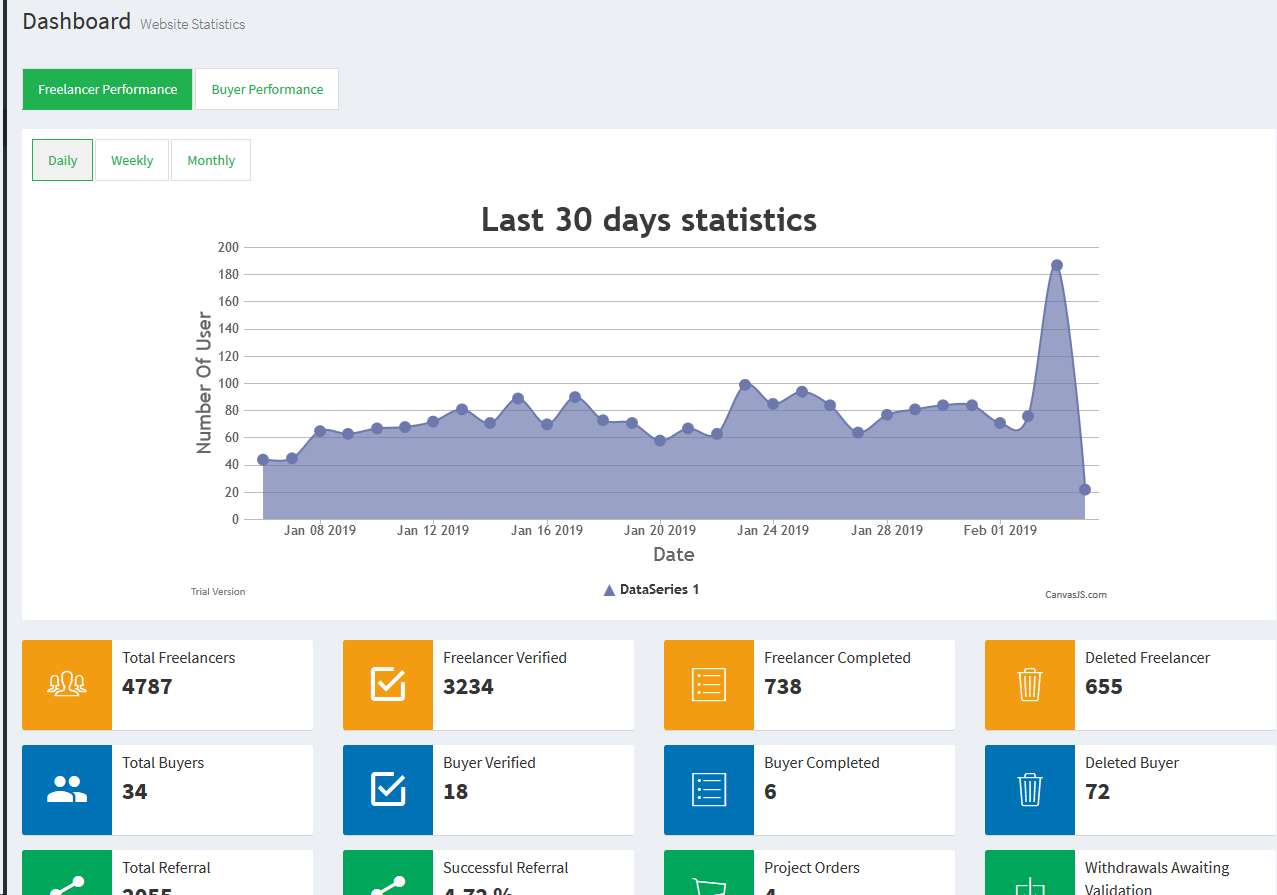Open the CanvasJS.com credit link
The height and width of the screenshot is (895, 1277).
1075,595
